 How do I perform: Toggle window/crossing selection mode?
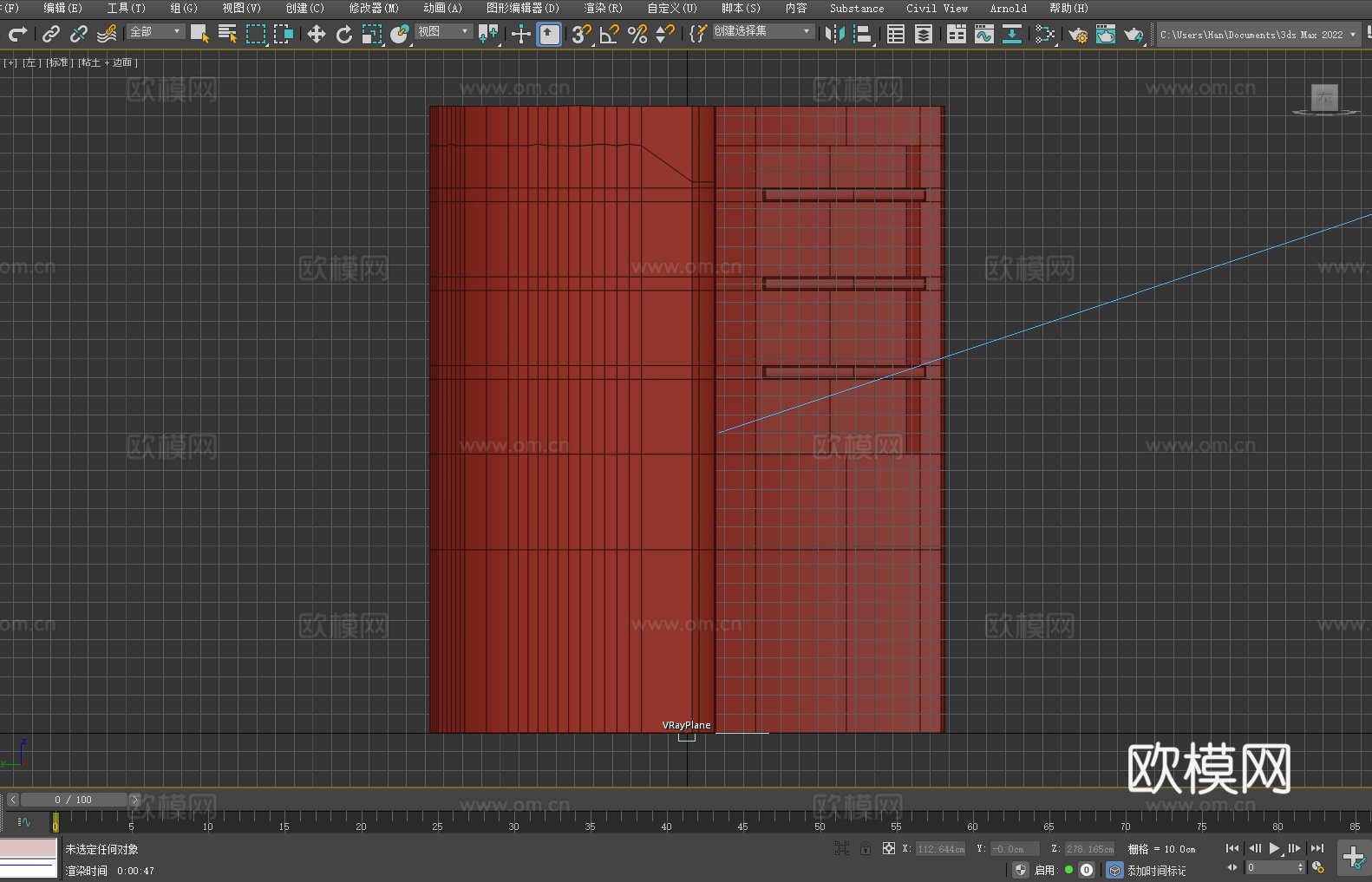[x=284, y=34]
